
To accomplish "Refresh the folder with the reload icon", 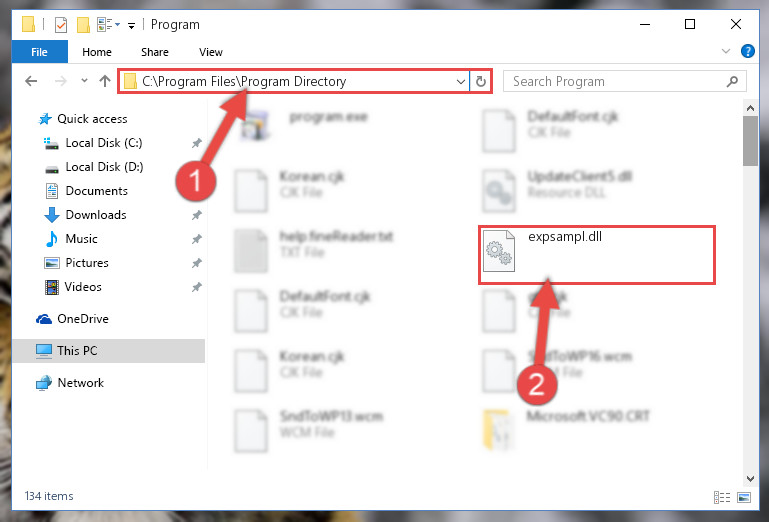I will tap(481, 81).
